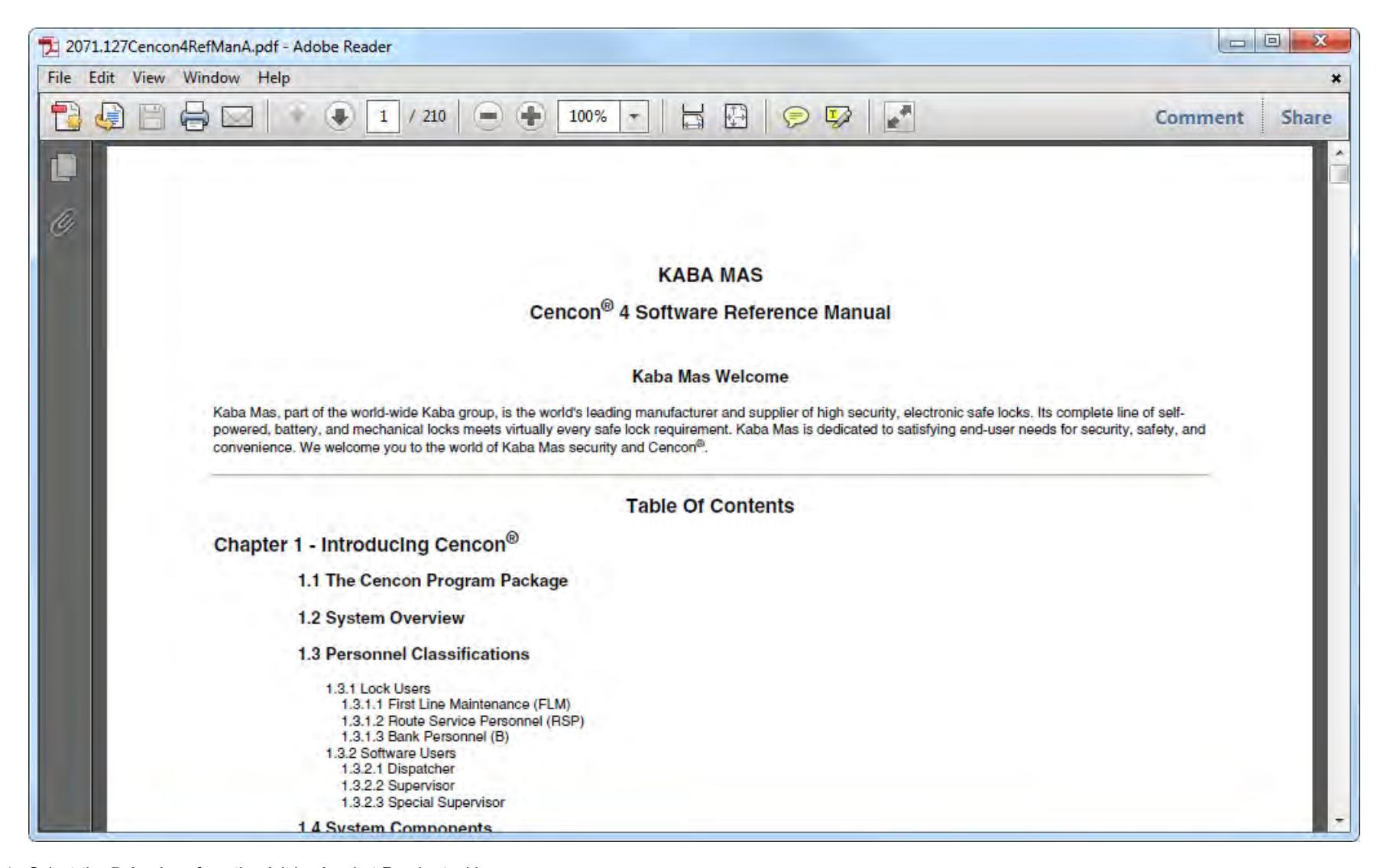Open the View menu

[148, 78]
